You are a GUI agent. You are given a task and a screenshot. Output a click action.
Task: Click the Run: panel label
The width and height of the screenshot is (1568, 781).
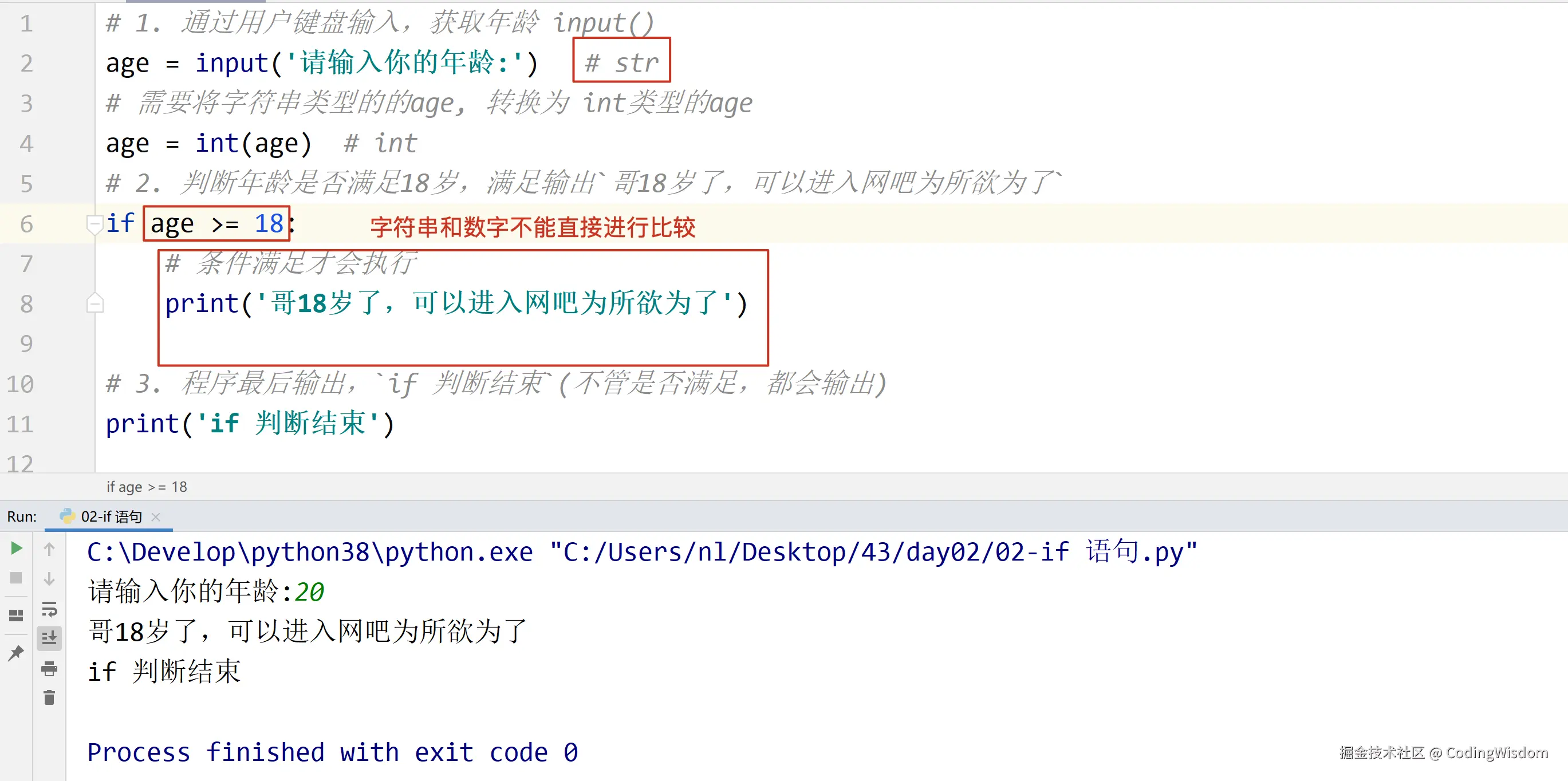(x=22, y=516)
